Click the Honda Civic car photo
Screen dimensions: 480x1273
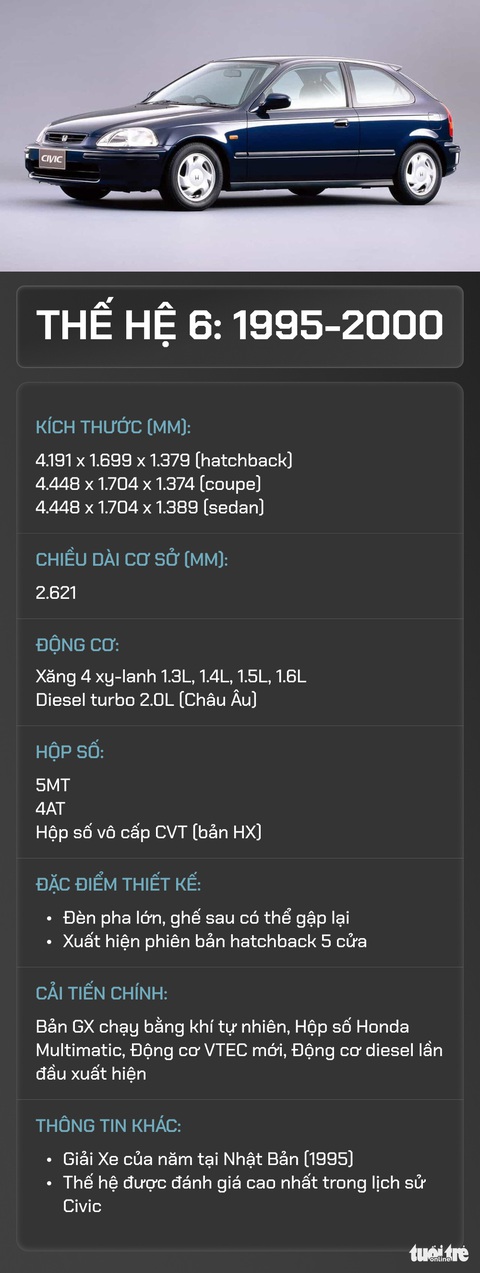(x=240, y=135)
